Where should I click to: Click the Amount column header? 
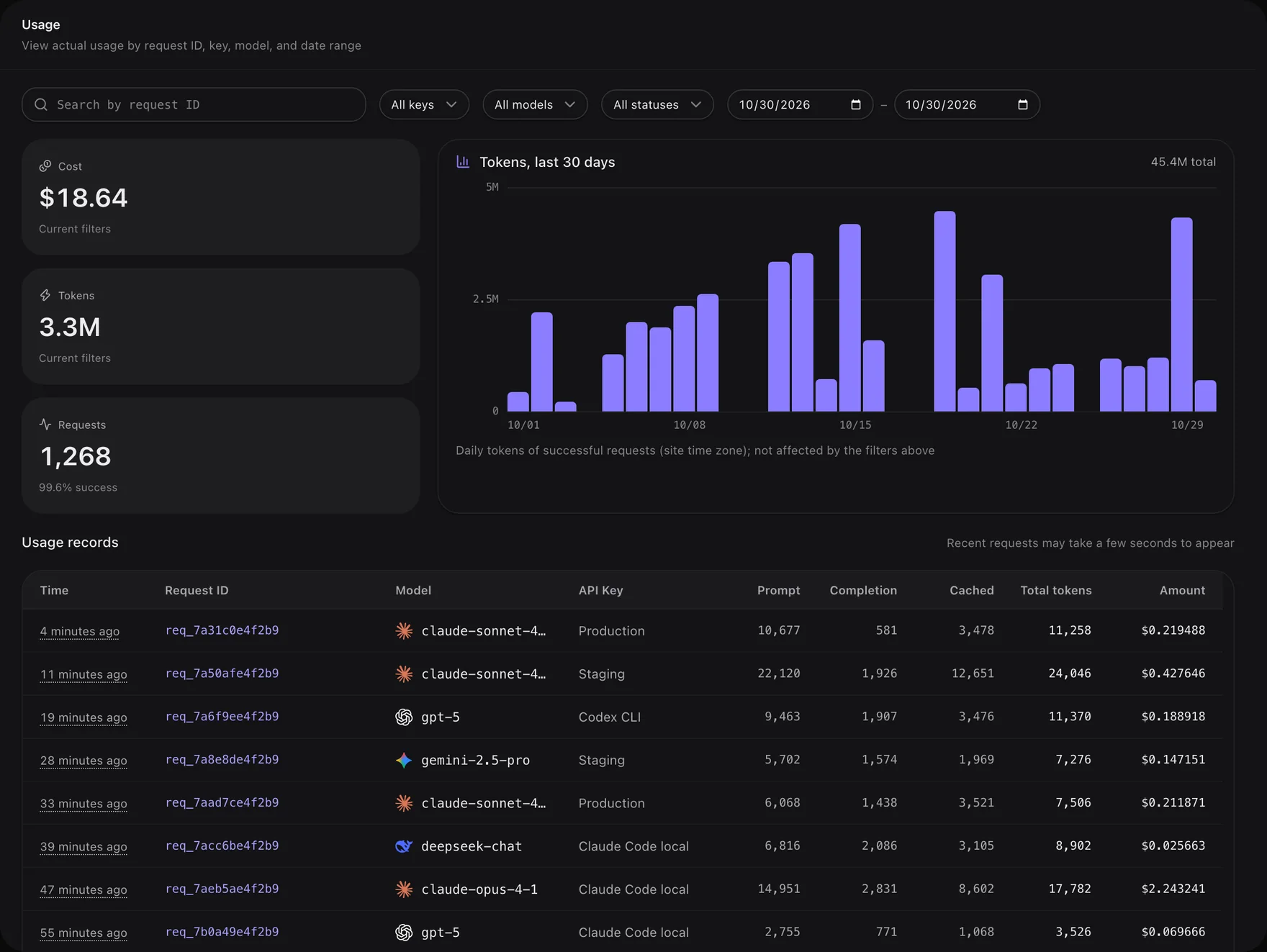[x=1182, y=590]
